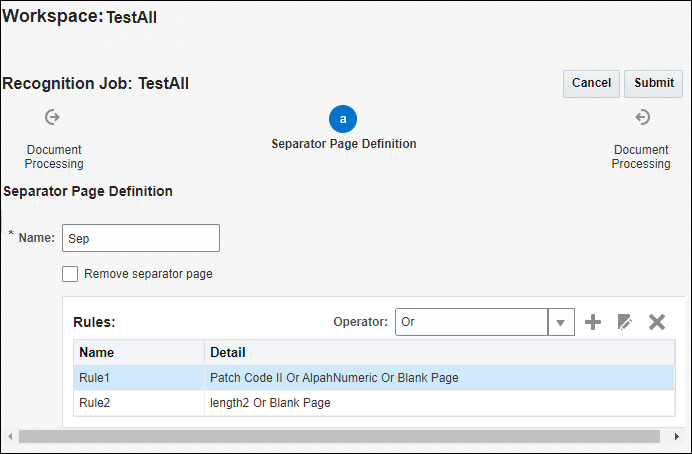Click the Separator Page Definition step label
The height and width of the screenshot is (454, 692).
[x=344, y=144]
